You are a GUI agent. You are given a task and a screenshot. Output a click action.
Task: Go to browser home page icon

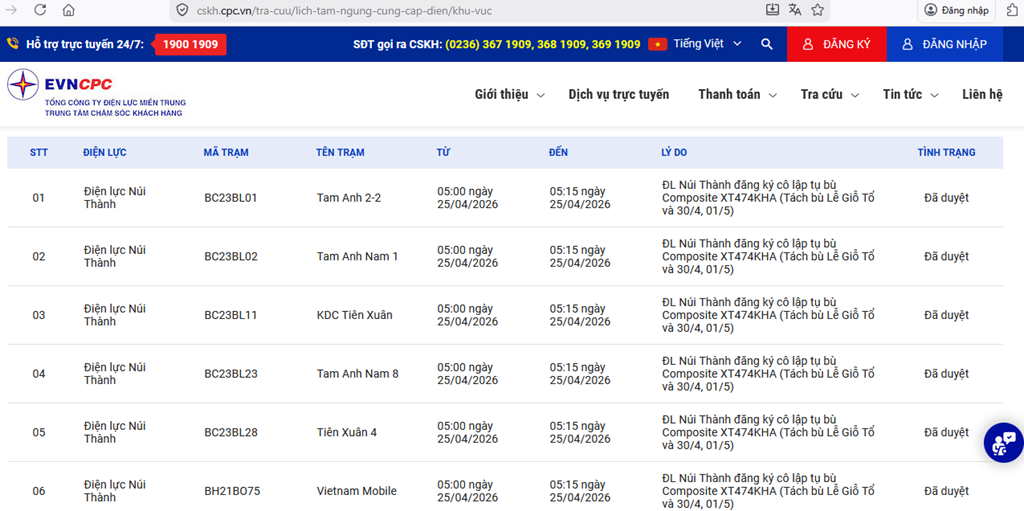pyautogui.click(x=68, y=10)
